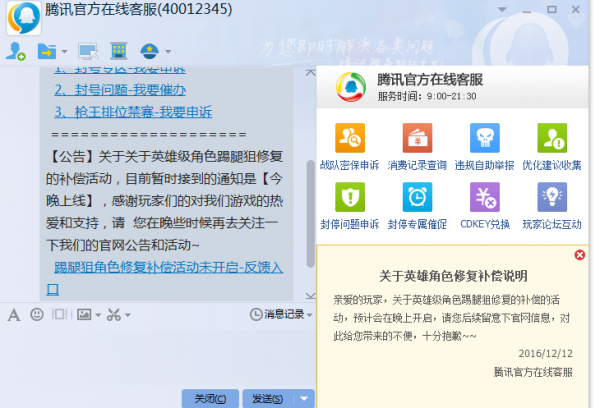Expand the send file dropdown arrow
This screenshot has width=600, height=408.
pyautogui.click(x=64, y=51)
